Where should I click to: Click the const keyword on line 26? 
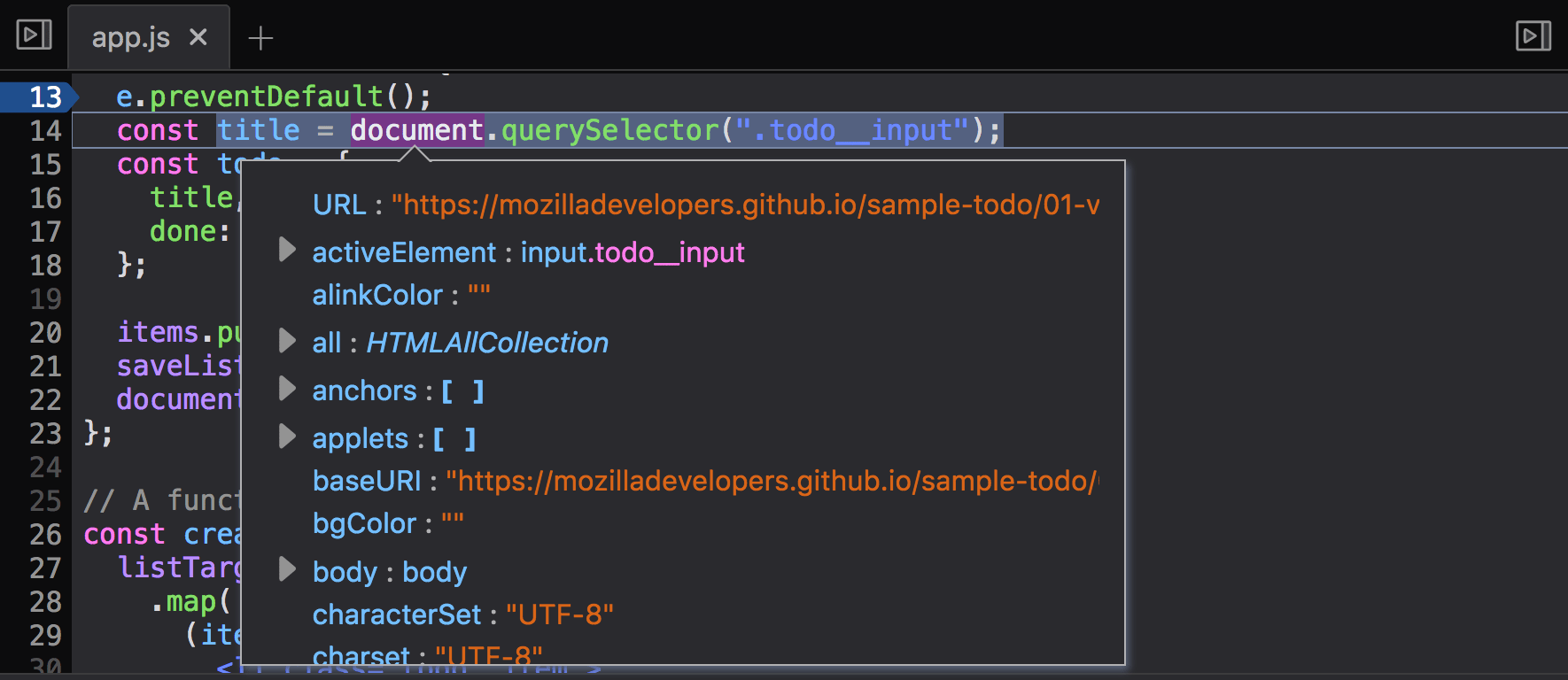pos(124,534)
